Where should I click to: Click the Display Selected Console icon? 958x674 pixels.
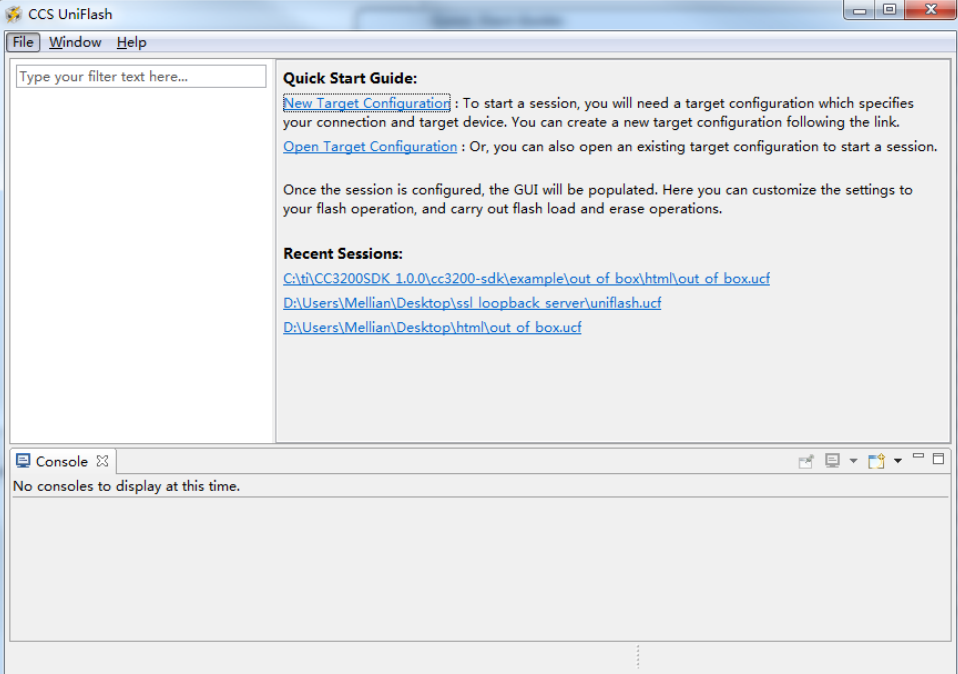832,461
